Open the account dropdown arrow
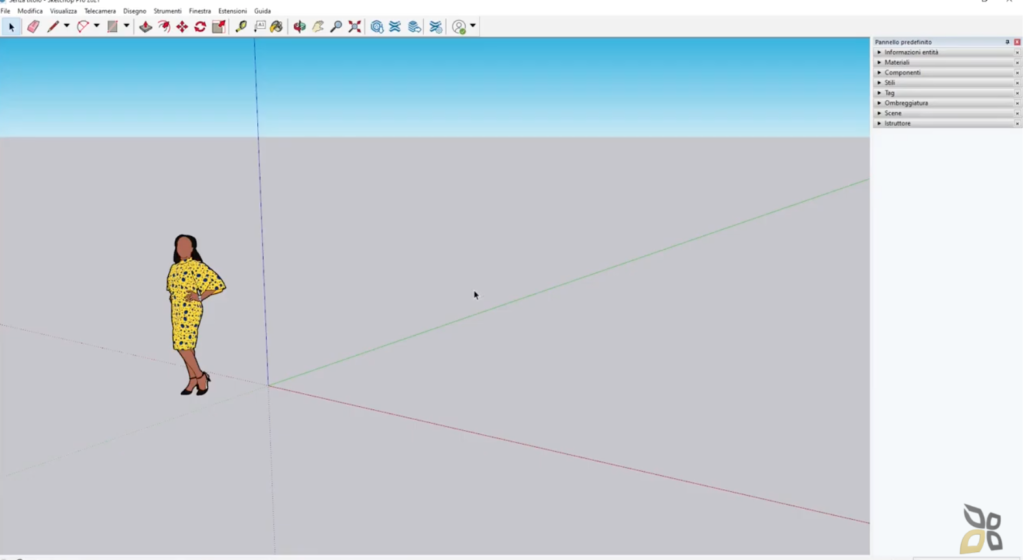The width and height of the screenshot is (1024, 560). coord(473,26)
